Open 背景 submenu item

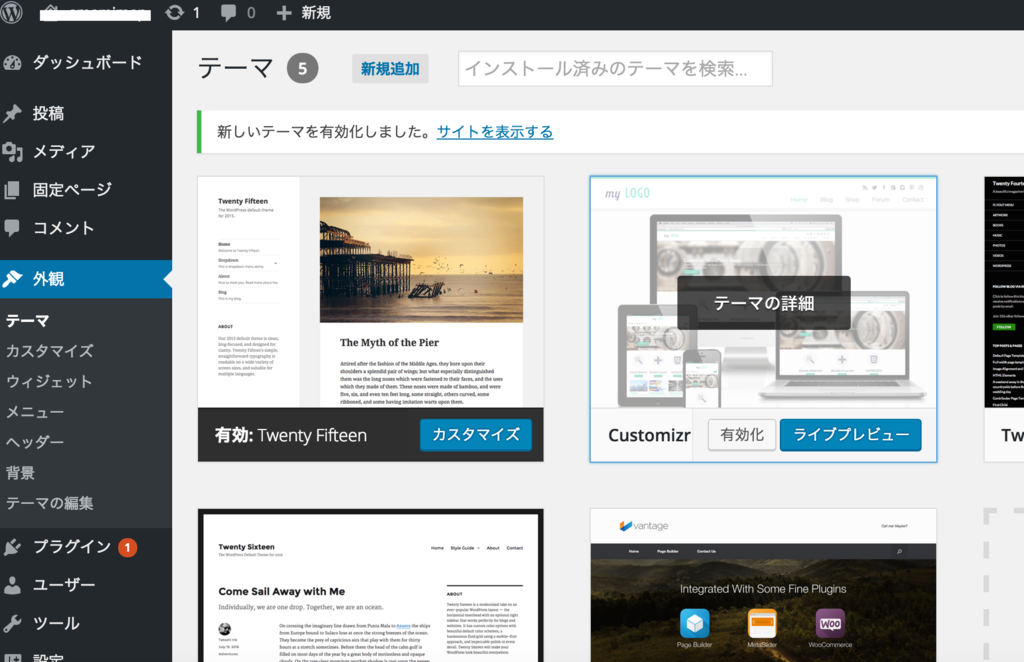(20, 473)
